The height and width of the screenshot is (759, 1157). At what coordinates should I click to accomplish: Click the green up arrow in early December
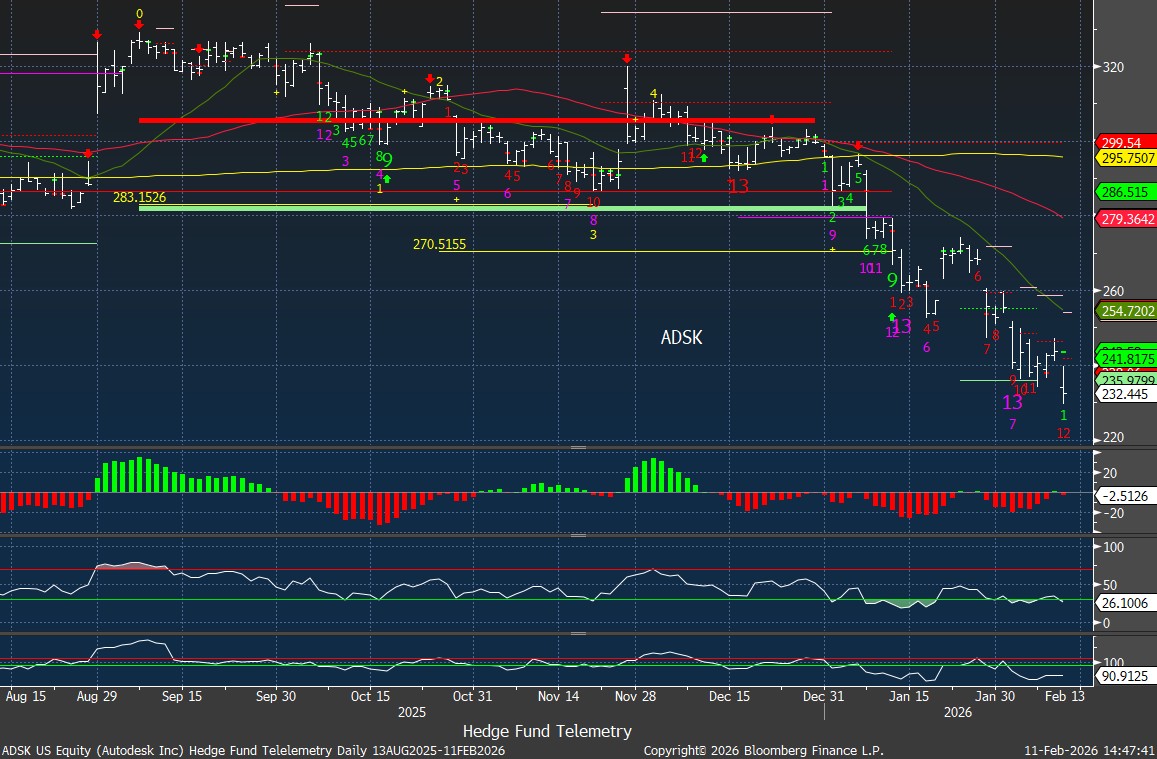tap(704, 157)
